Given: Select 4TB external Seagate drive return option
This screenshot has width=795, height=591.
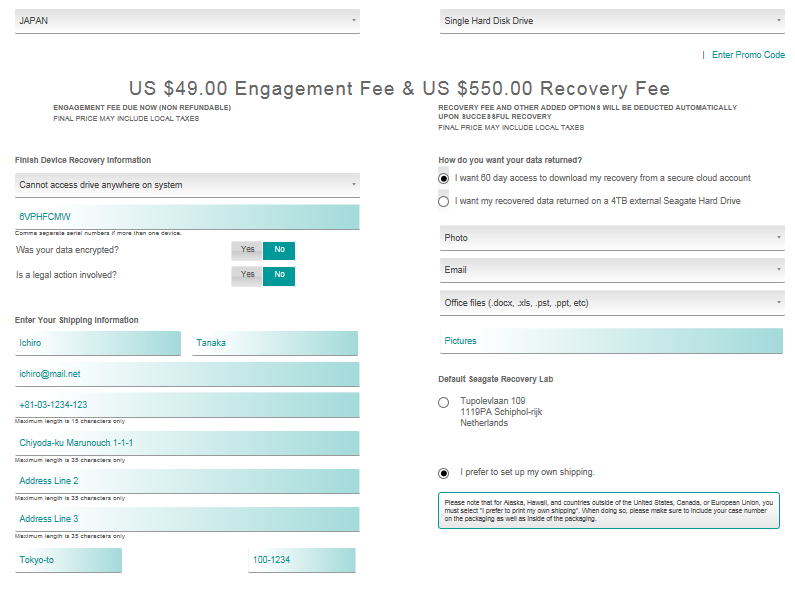Looking at the screenshot, I should pyautogui.click(x=444, y=201).
